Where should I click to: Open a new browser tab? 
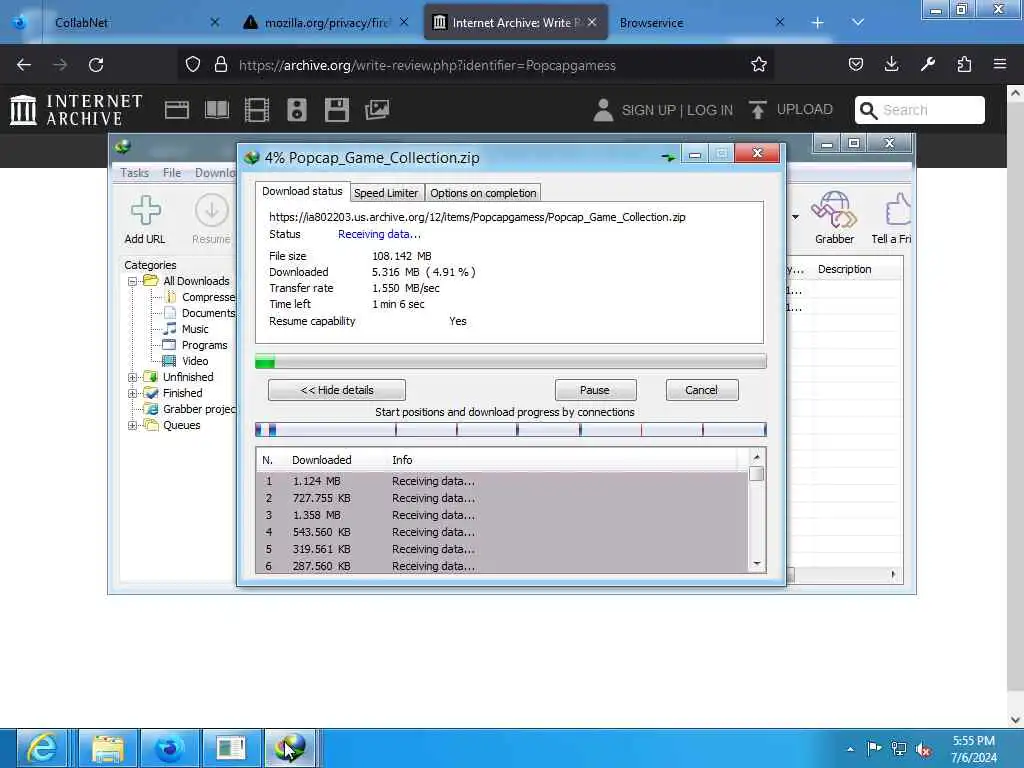817,23
